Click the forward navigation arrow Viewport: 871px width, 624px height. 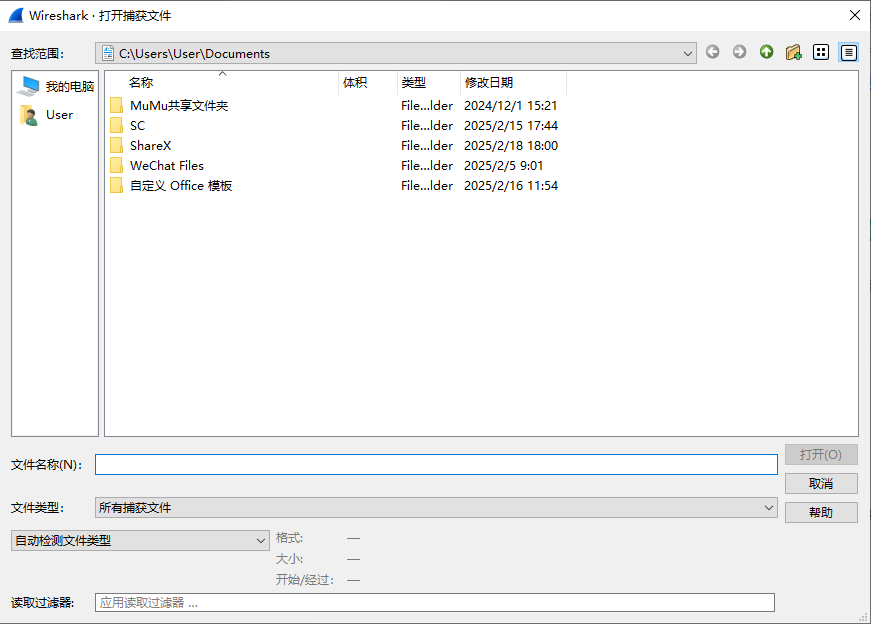(x=739, y=51)
